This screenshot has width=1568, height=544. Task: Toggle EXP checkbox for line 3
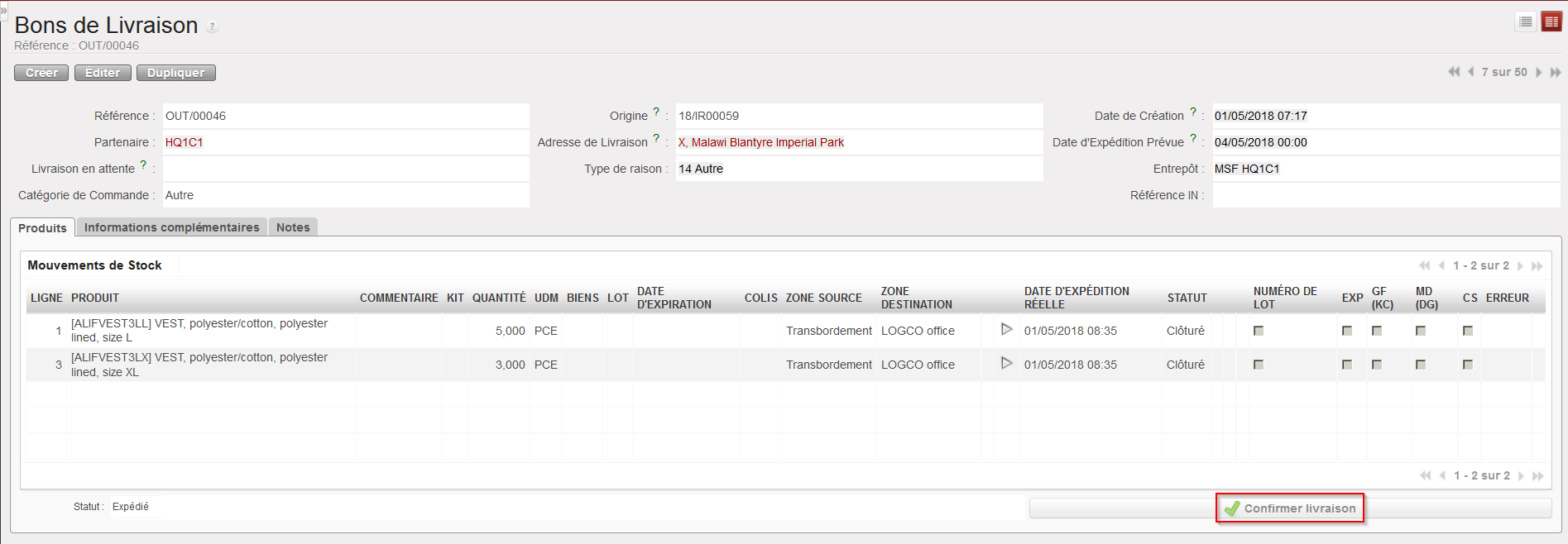[x=1347, y=365]
